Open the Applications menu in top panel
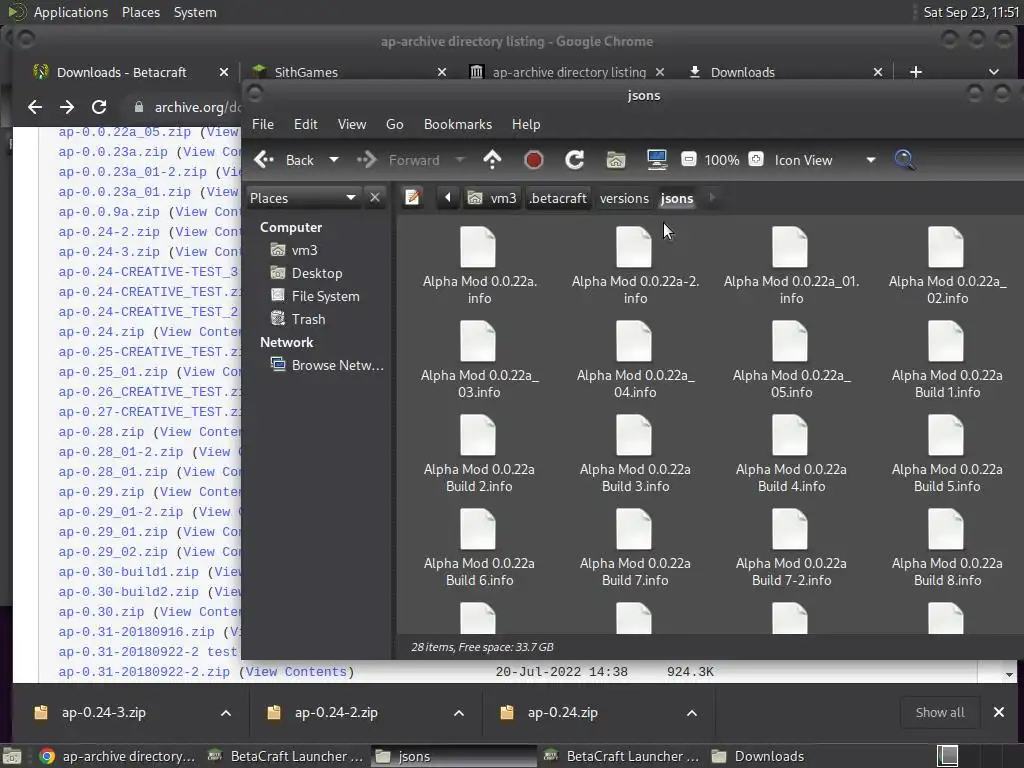Viewport: 1024px width, 768px height. (x=71, y=12)
